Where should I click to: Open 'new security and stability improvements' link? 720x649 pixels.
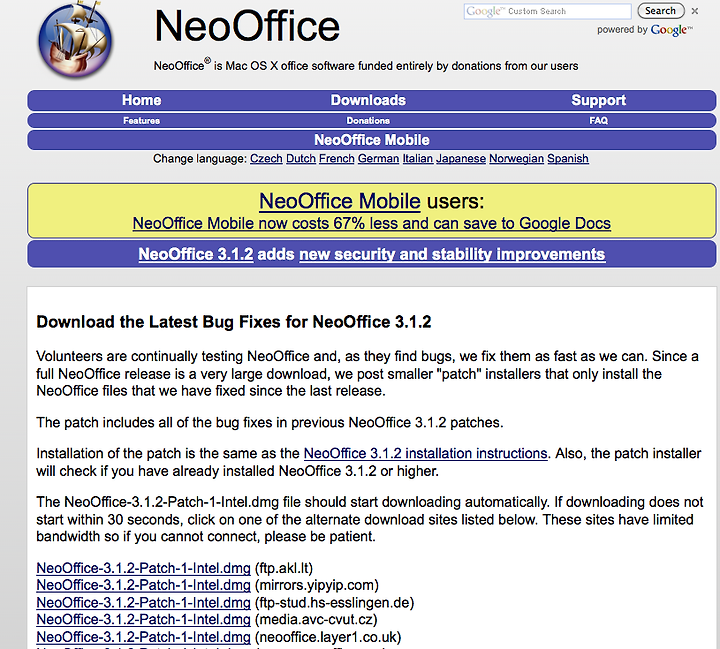(x=452, y=254)
